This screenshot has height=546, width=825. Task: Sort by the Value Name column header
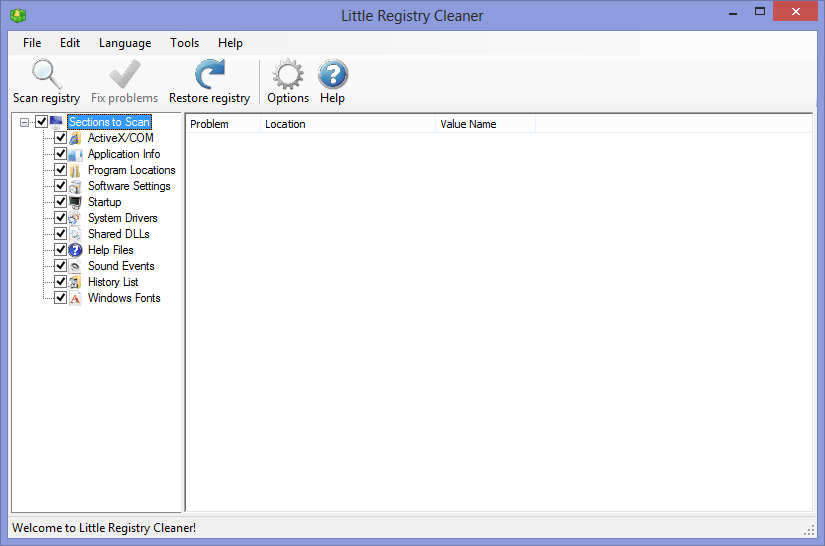[x=486, y=124]
